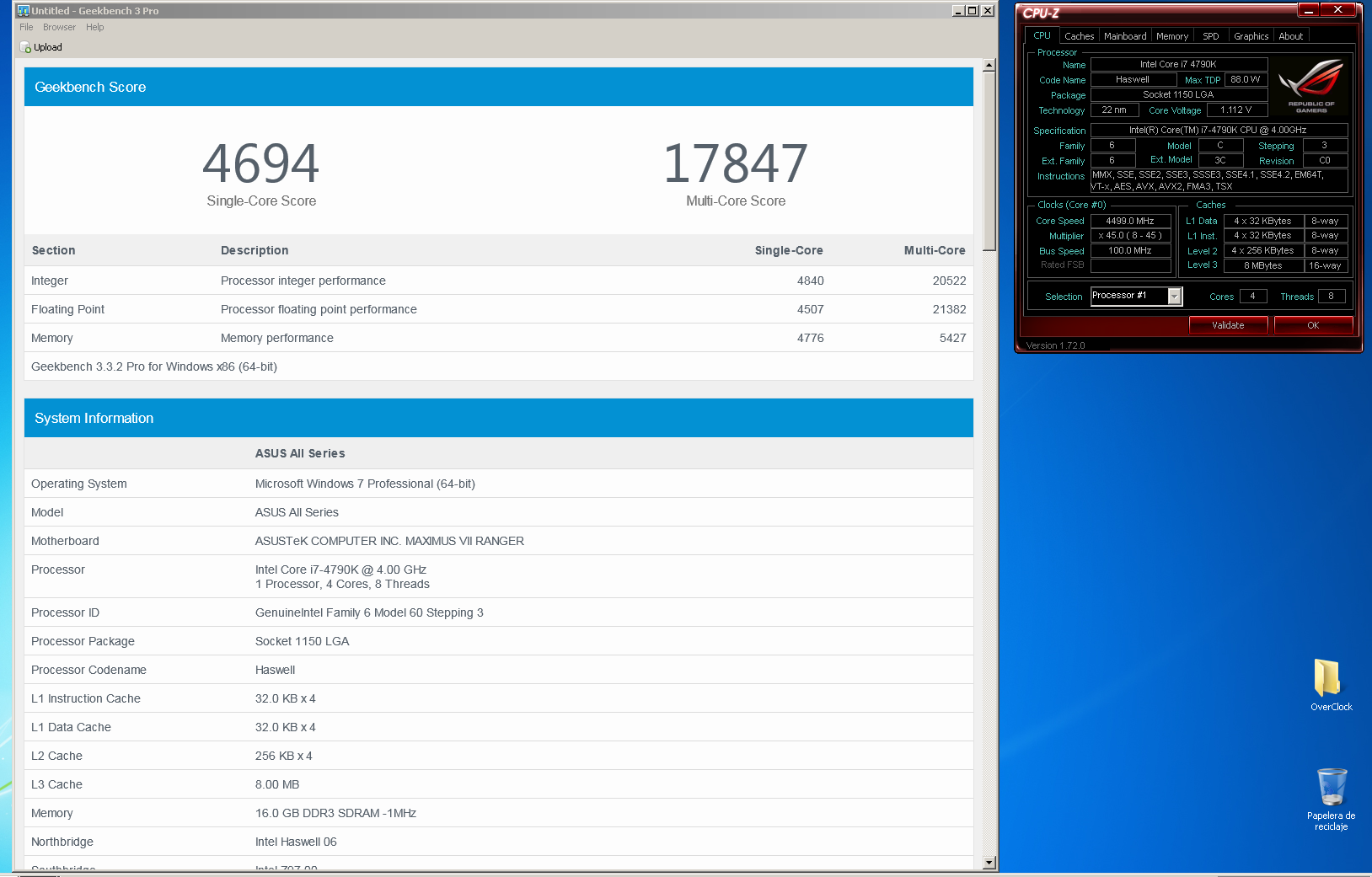Click the Intel Haswell 06 Northbridge value
This screenshot has width=1372, height=877.
pyautogui.click(x=296, y=842)
